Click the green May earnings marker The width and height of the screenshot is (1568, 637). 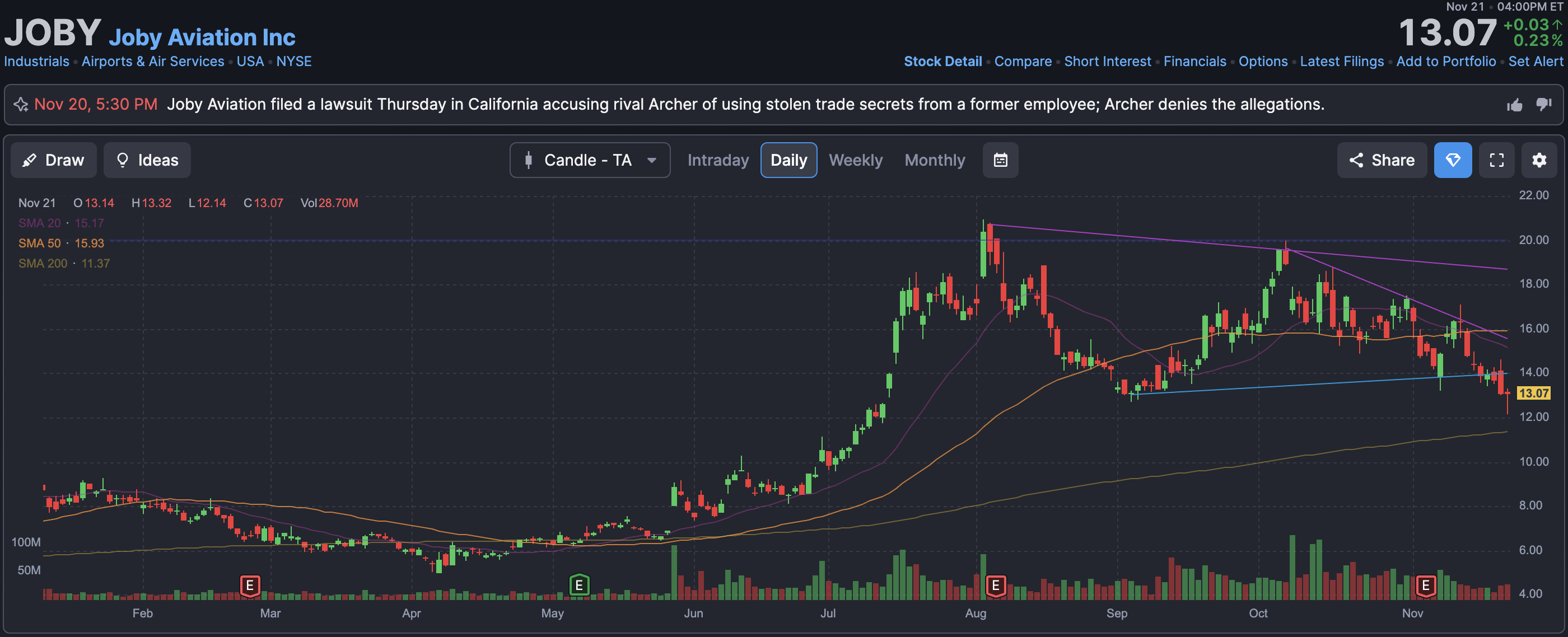(x=579, y=586)
